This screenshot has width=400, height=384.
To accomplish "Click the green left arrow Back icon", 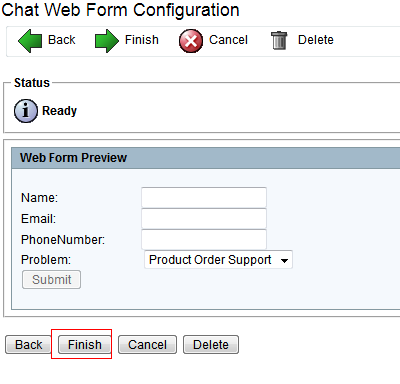I will [30, 41].
